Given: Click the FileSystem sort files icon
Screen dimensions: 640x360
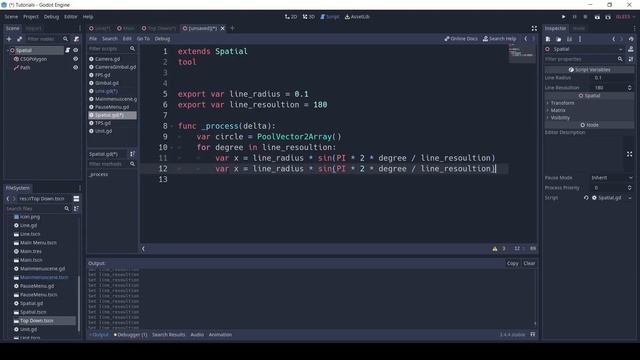Looking at the screenshot, I should click(x=76, y=209).
